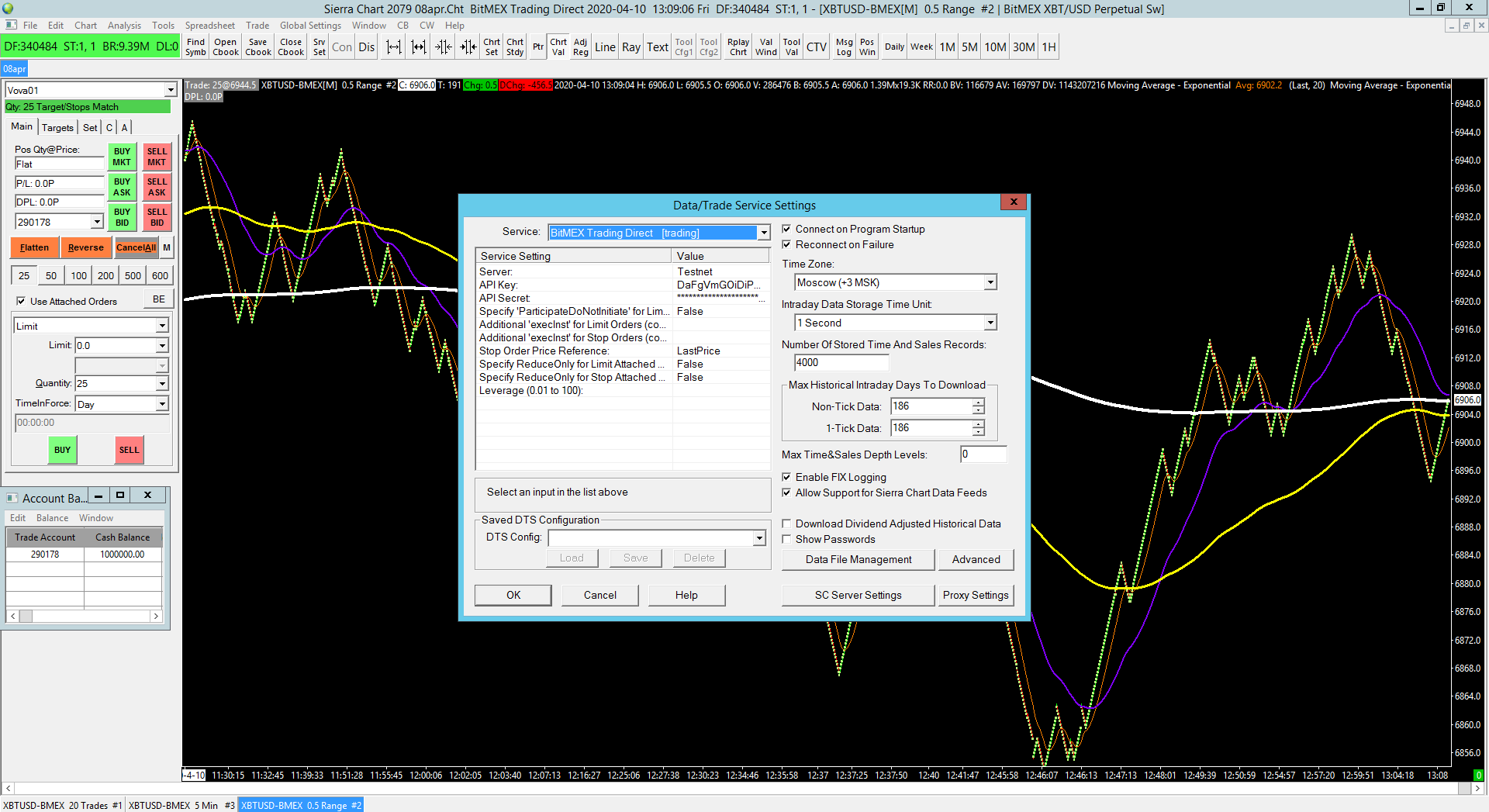Open the Limit order type dropdown

(x=162, y=326)
